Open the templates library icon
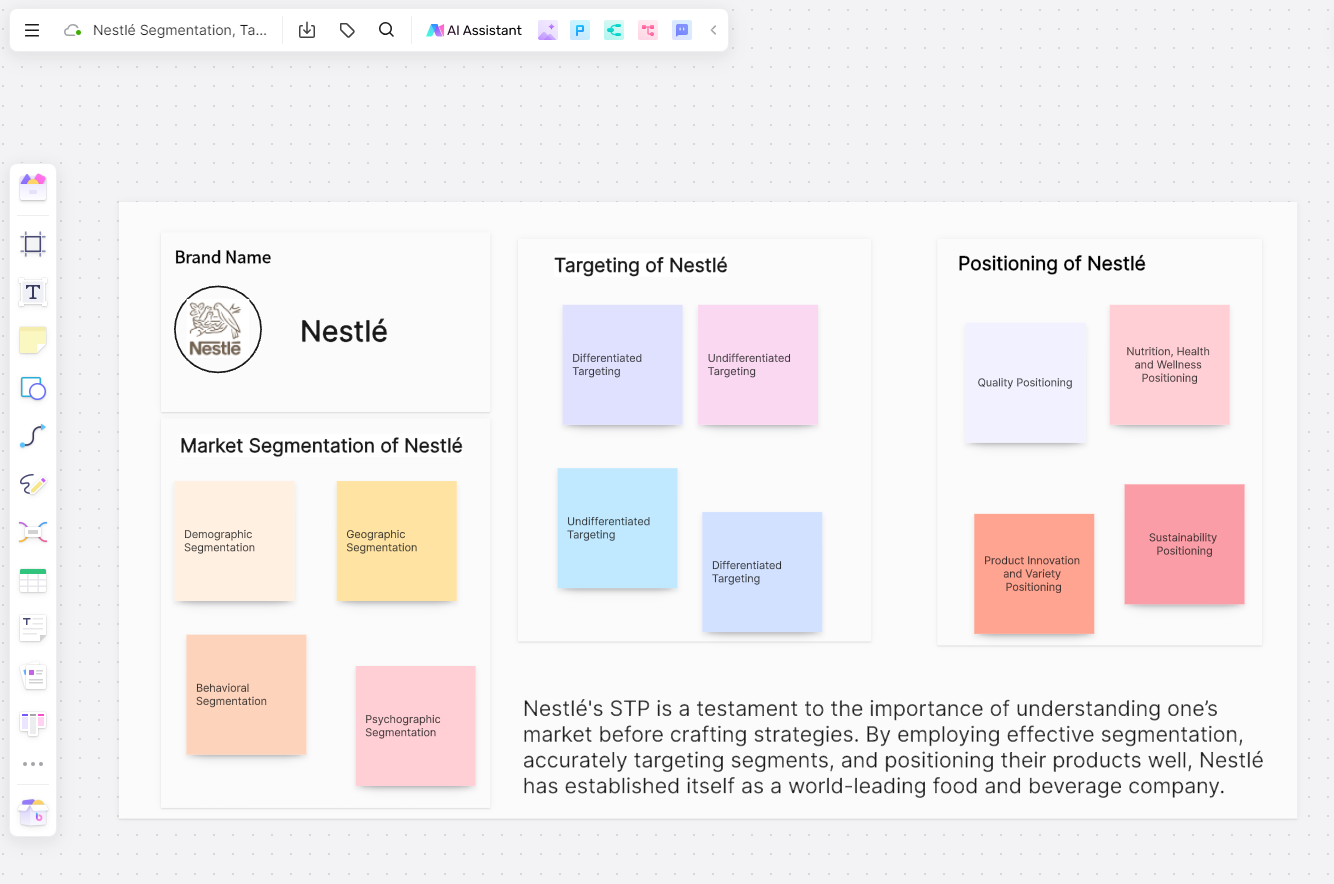Image resolution: width=1334 pixels, height=884 pixels. click(33, 186)
